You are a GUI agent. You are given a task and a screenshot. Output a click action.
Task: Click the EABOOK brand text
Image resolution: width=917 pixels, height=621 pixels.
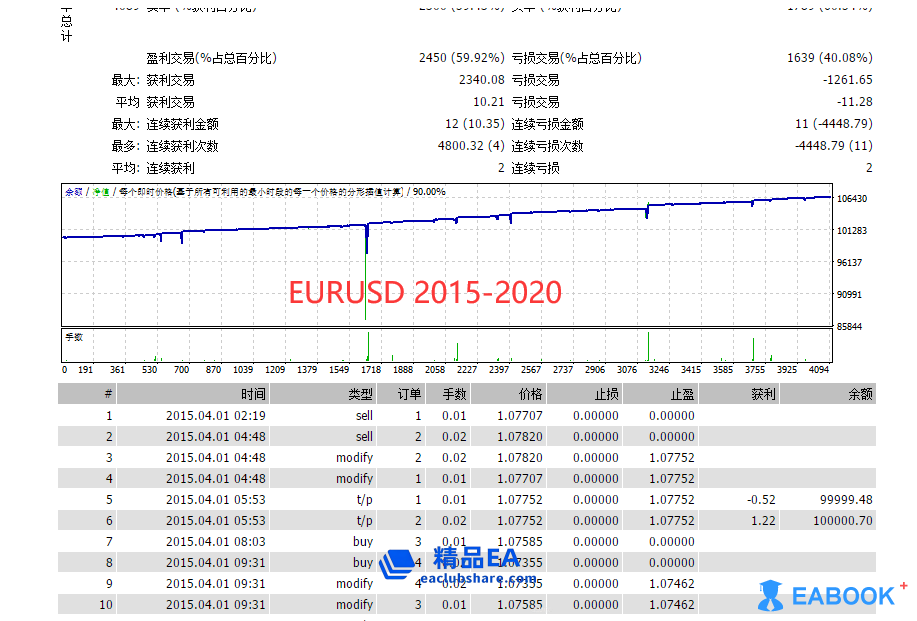point(843,596)
